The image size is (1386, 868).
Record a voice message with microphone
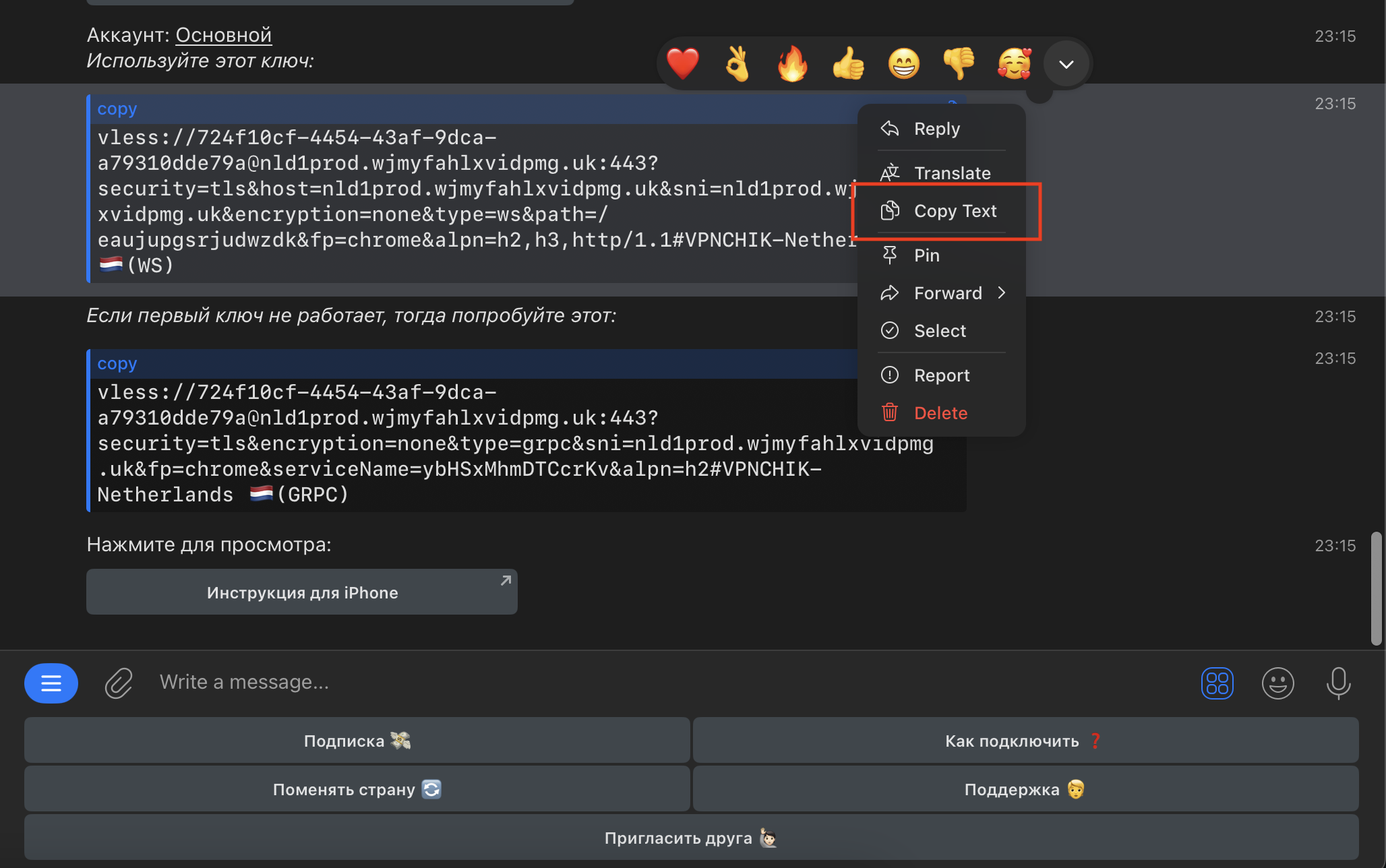click(x=1338, y=683)
